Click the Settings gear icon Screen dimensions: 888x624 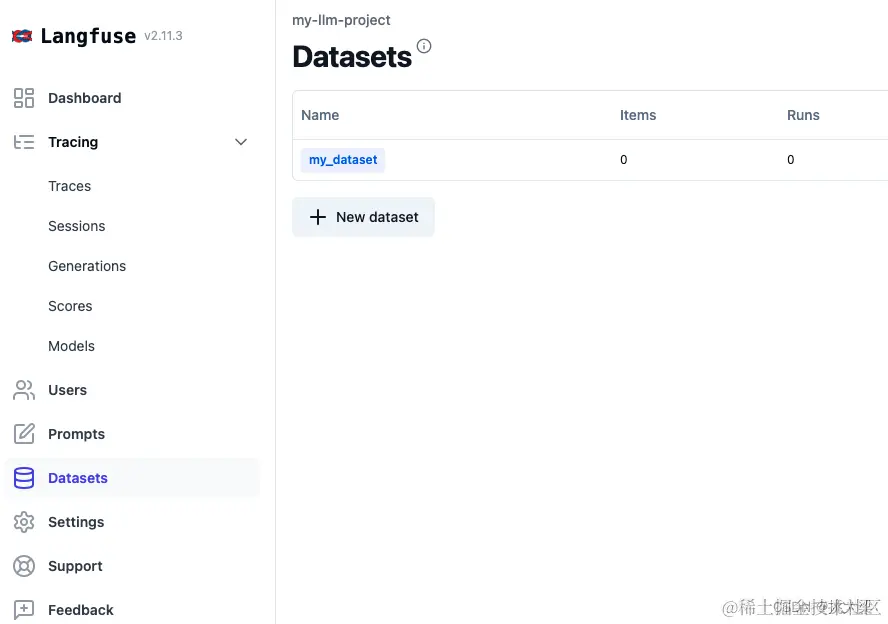24,522
